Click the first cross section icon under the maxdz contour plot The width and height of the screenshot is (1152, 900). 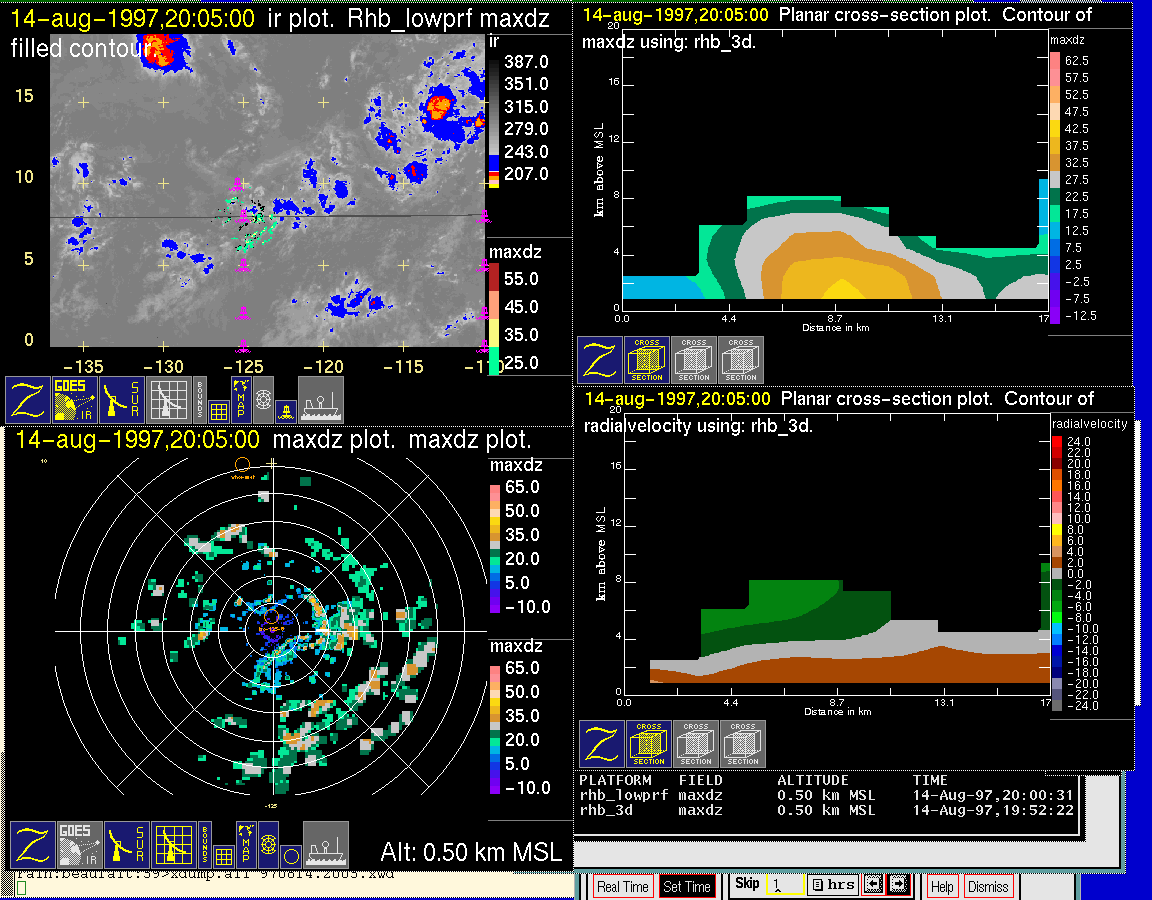pos(647,360)
